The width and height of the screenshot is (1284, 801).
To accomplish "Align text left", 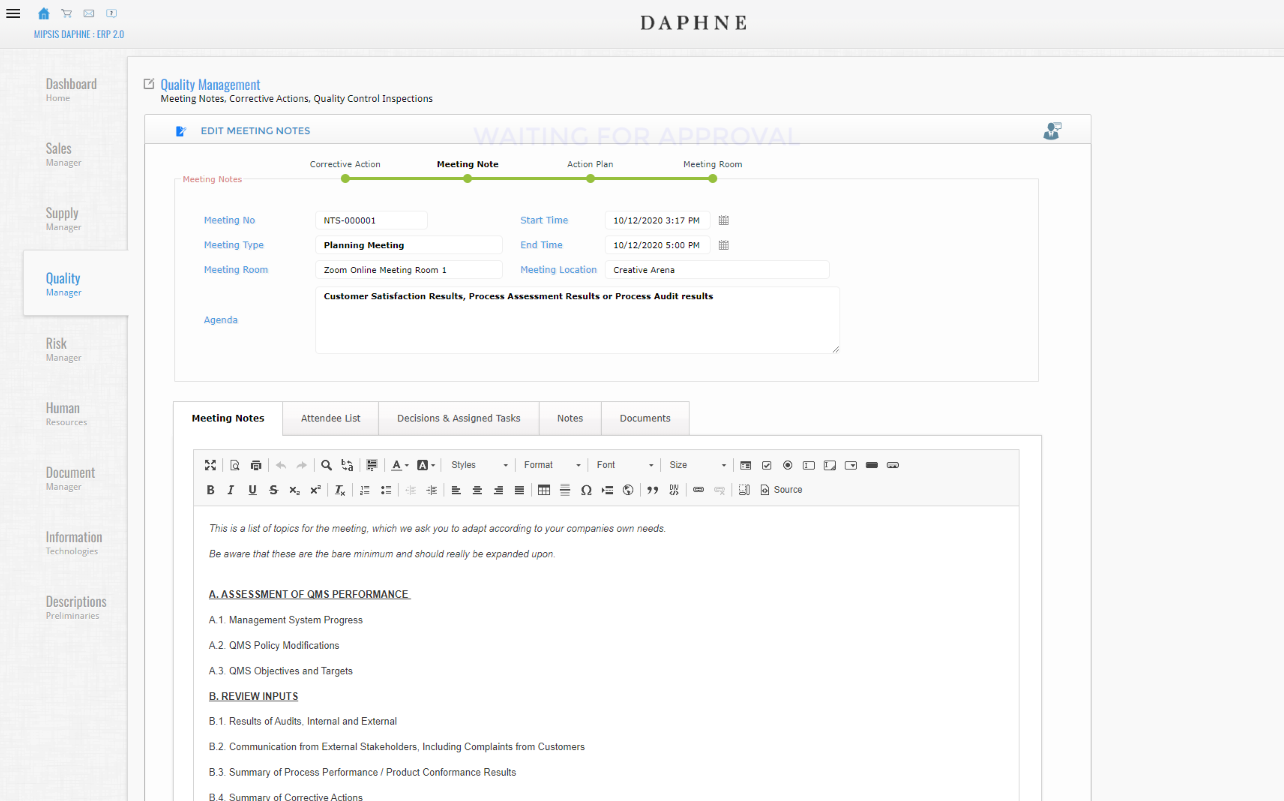I will point(456,490).
